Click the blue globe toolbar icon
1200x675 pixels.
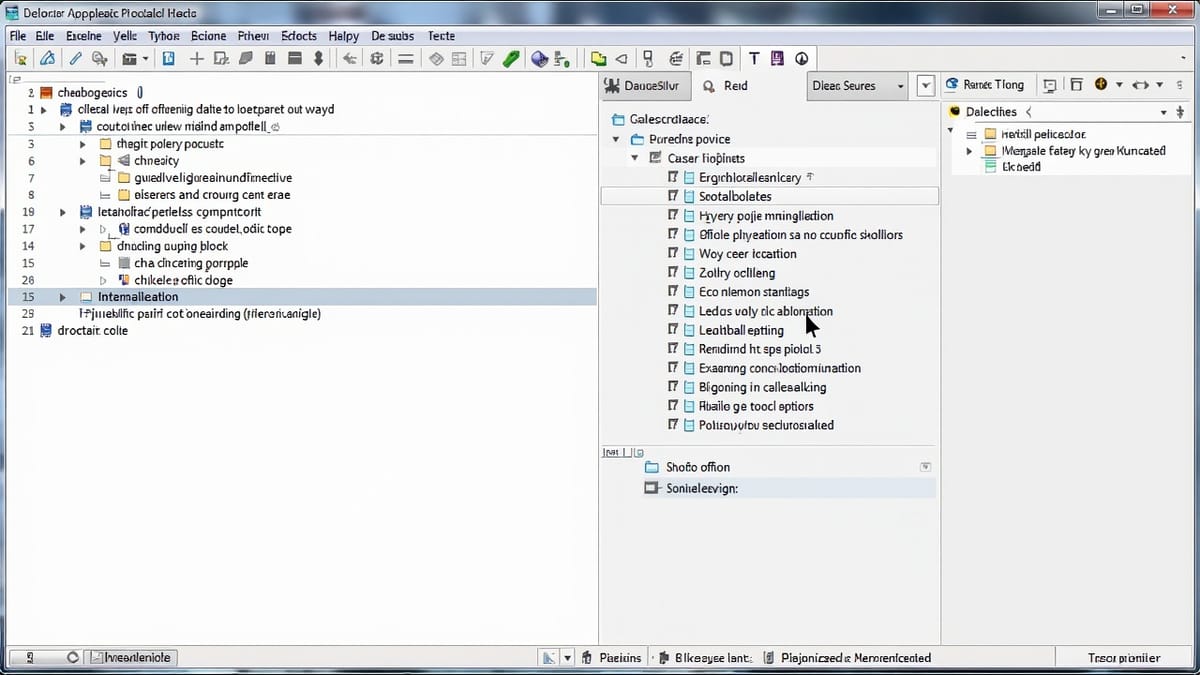click(x=540, y=59)
